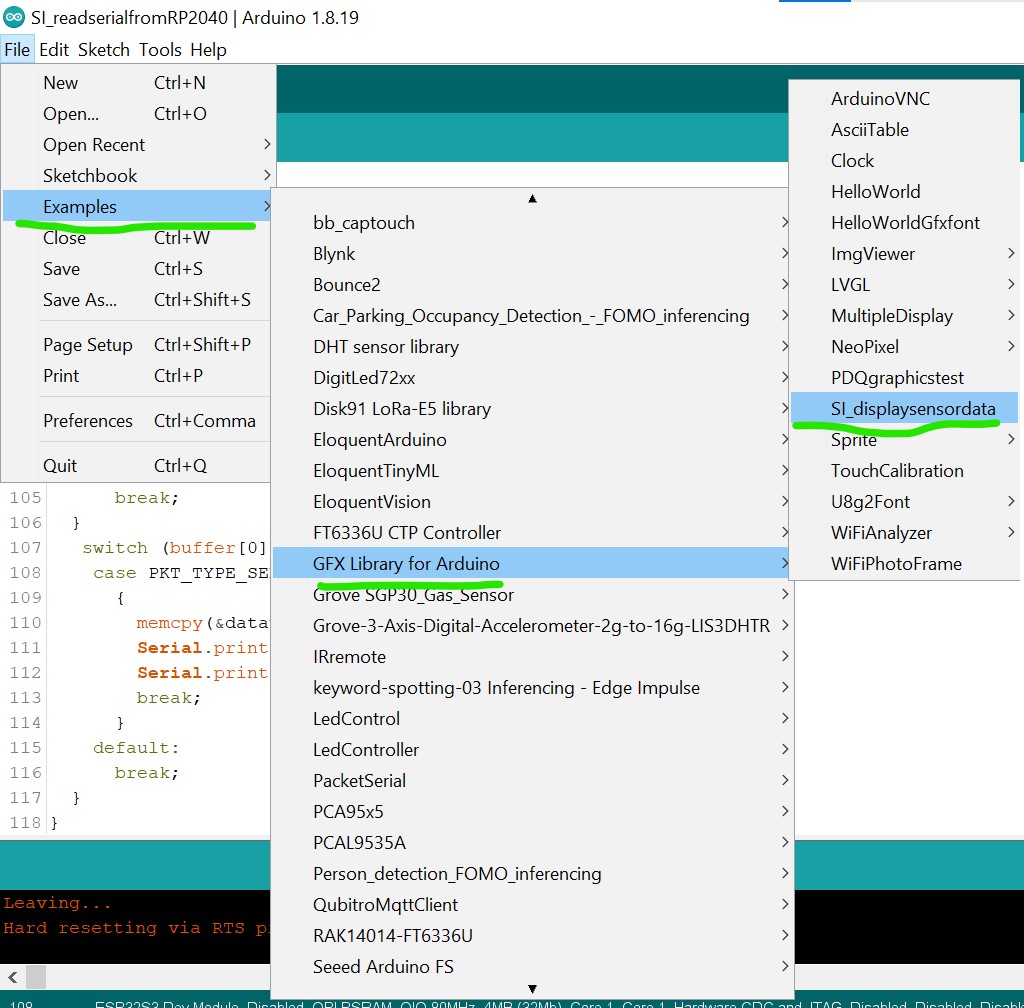Image resolution: width=1024 pixels, height=1008 pixels.
Task: Expand the LVGL submenu
Action: pyautogui.click(x=904, y=285)
